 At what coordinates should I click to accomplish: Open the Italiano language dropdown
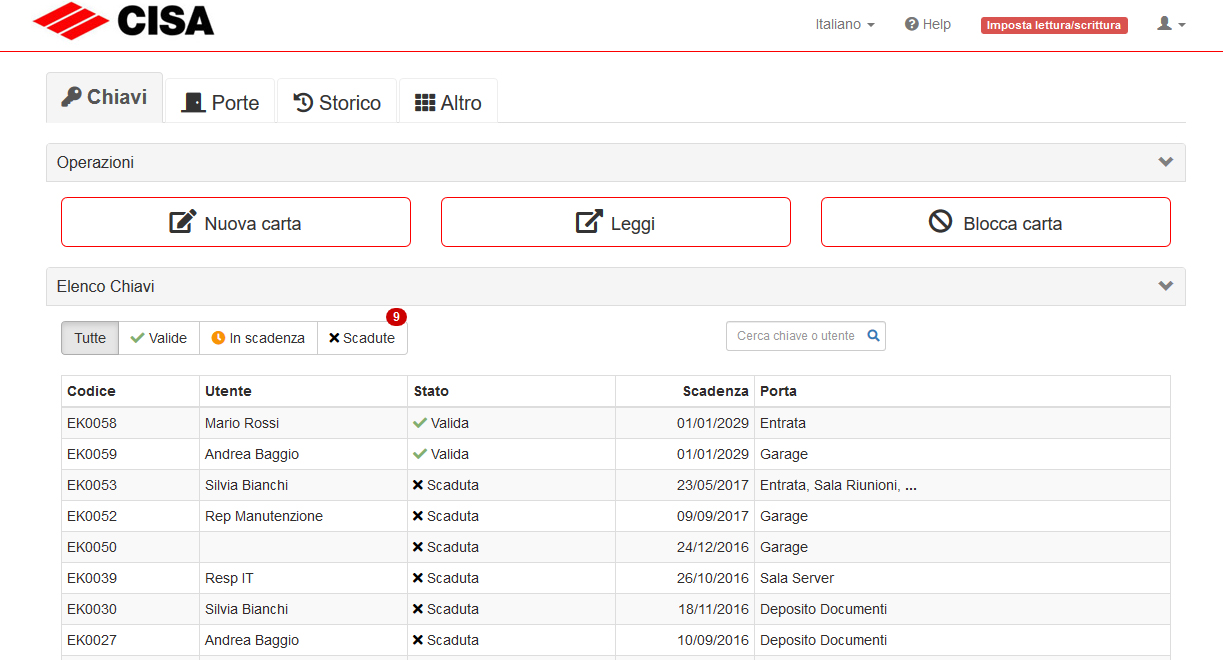click(x=845, y=24)
